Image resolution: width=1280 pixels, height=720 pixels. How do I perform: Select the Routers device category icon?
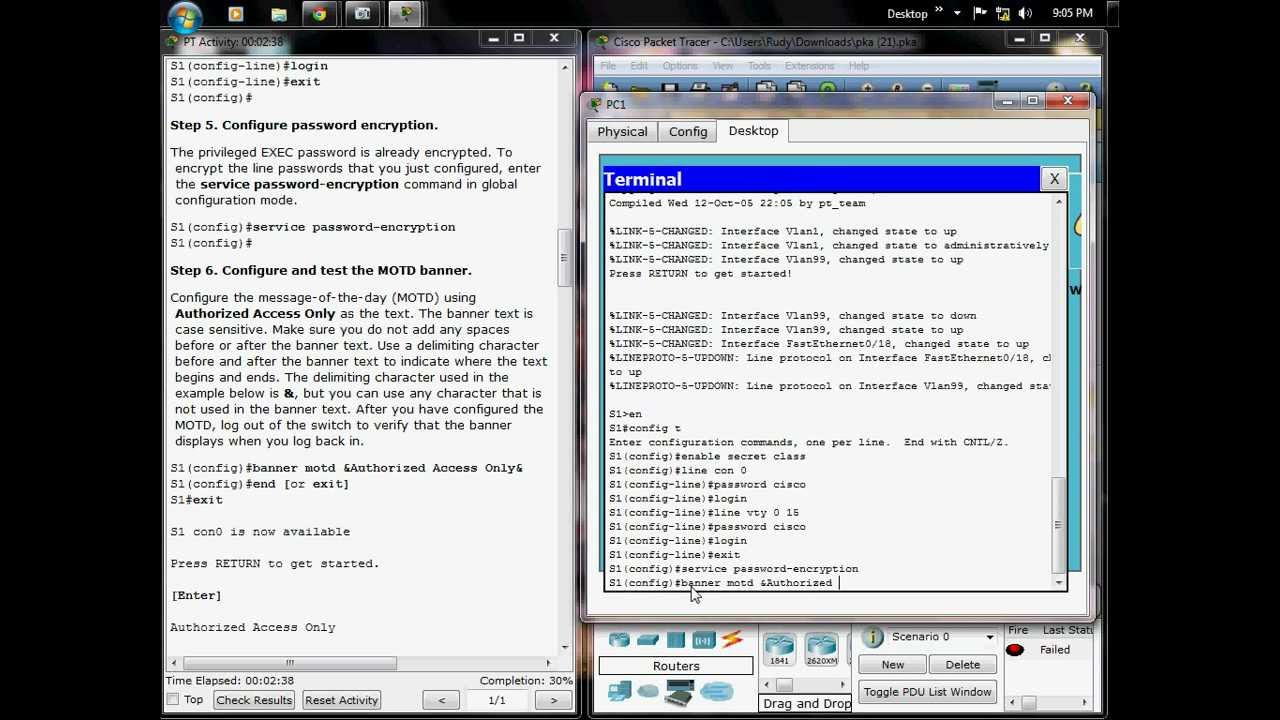tap(619, 640)
